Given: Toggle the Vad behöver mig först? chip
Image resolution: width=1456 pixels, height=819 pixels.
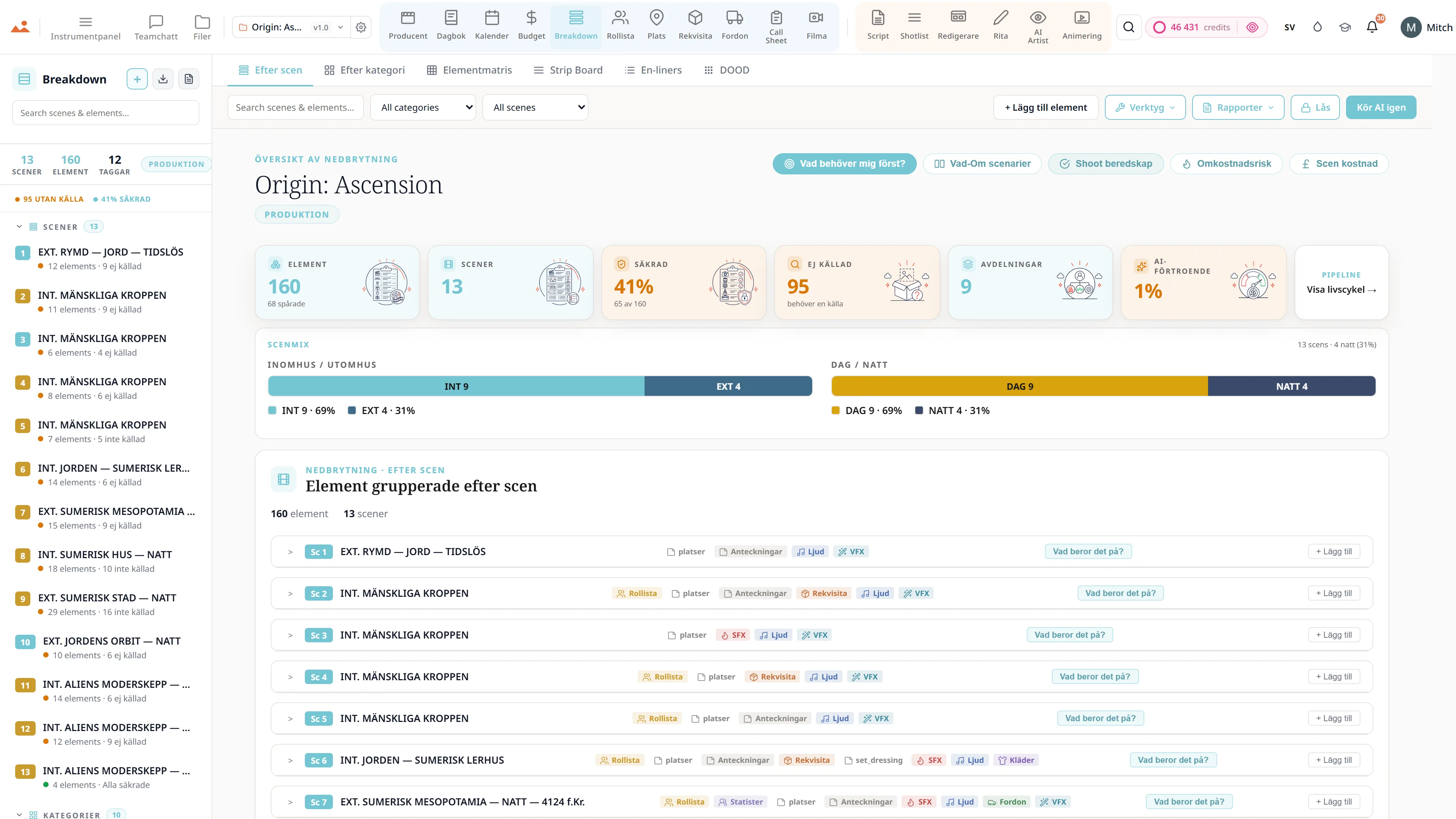Looking at the screenshot, I should pos(844,164).
